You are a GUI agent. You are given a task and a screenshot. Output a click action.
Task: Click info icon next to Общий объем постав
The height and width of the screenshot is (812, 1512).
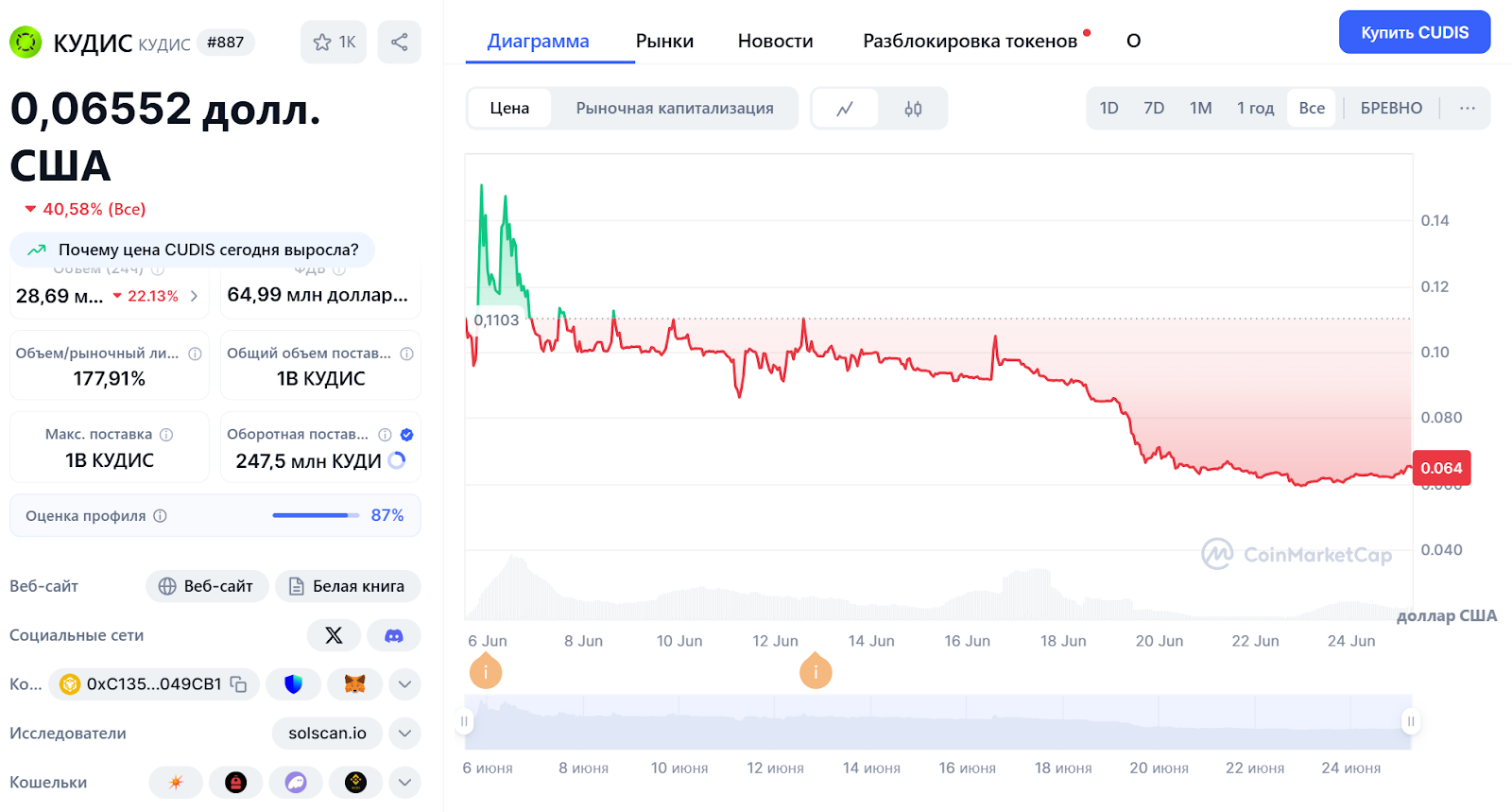(406, 354)
